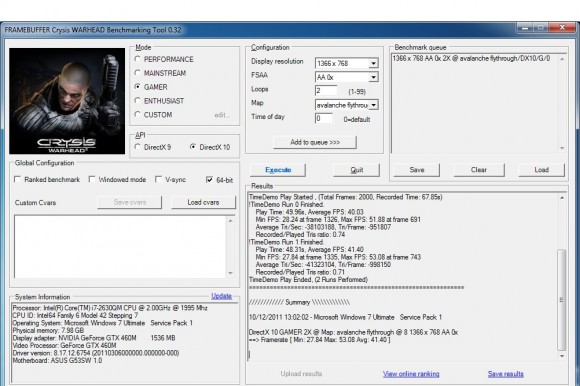Save the benchmark queue

pos(417,170)
